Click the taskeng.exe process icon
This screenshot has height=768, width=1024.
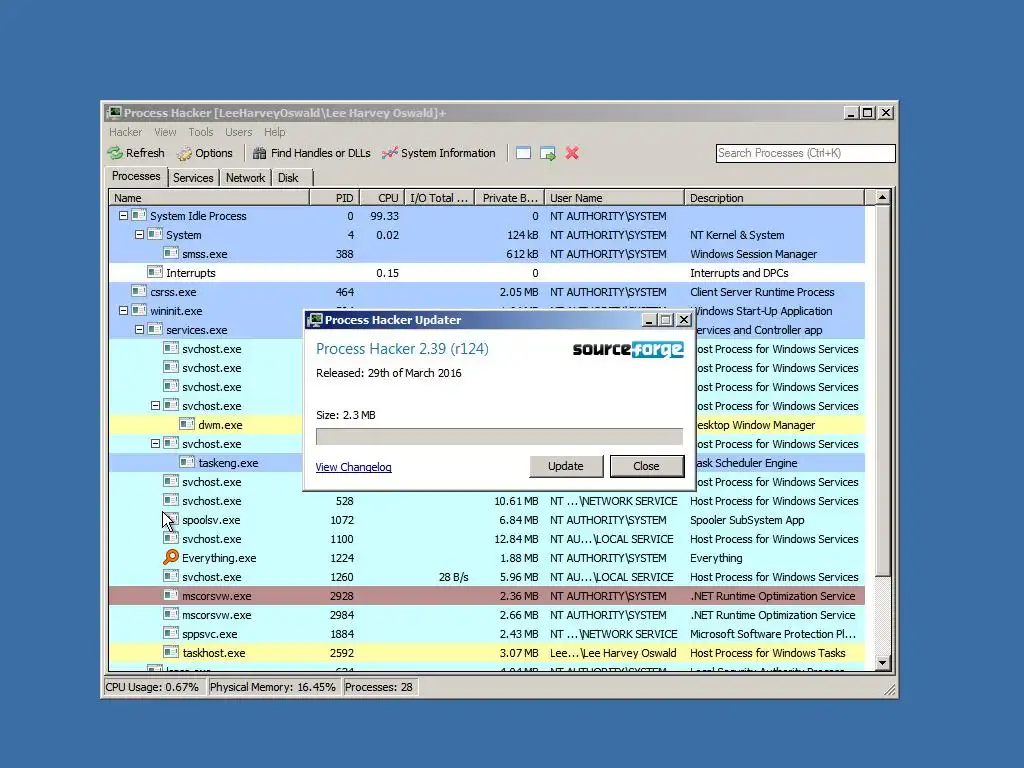(x=187, y=462)
